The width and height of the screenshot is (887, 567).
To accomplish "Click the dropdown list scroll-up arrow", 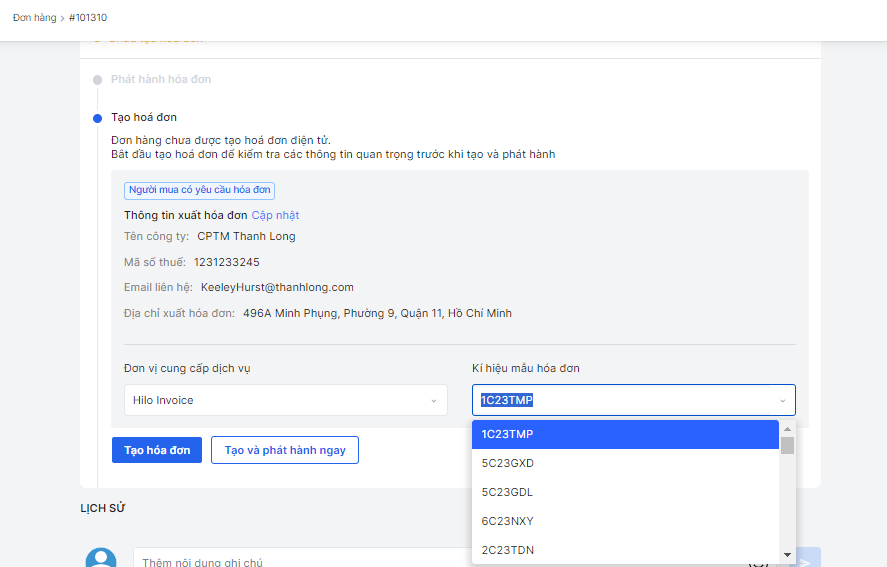I will (x=787, y=429).
